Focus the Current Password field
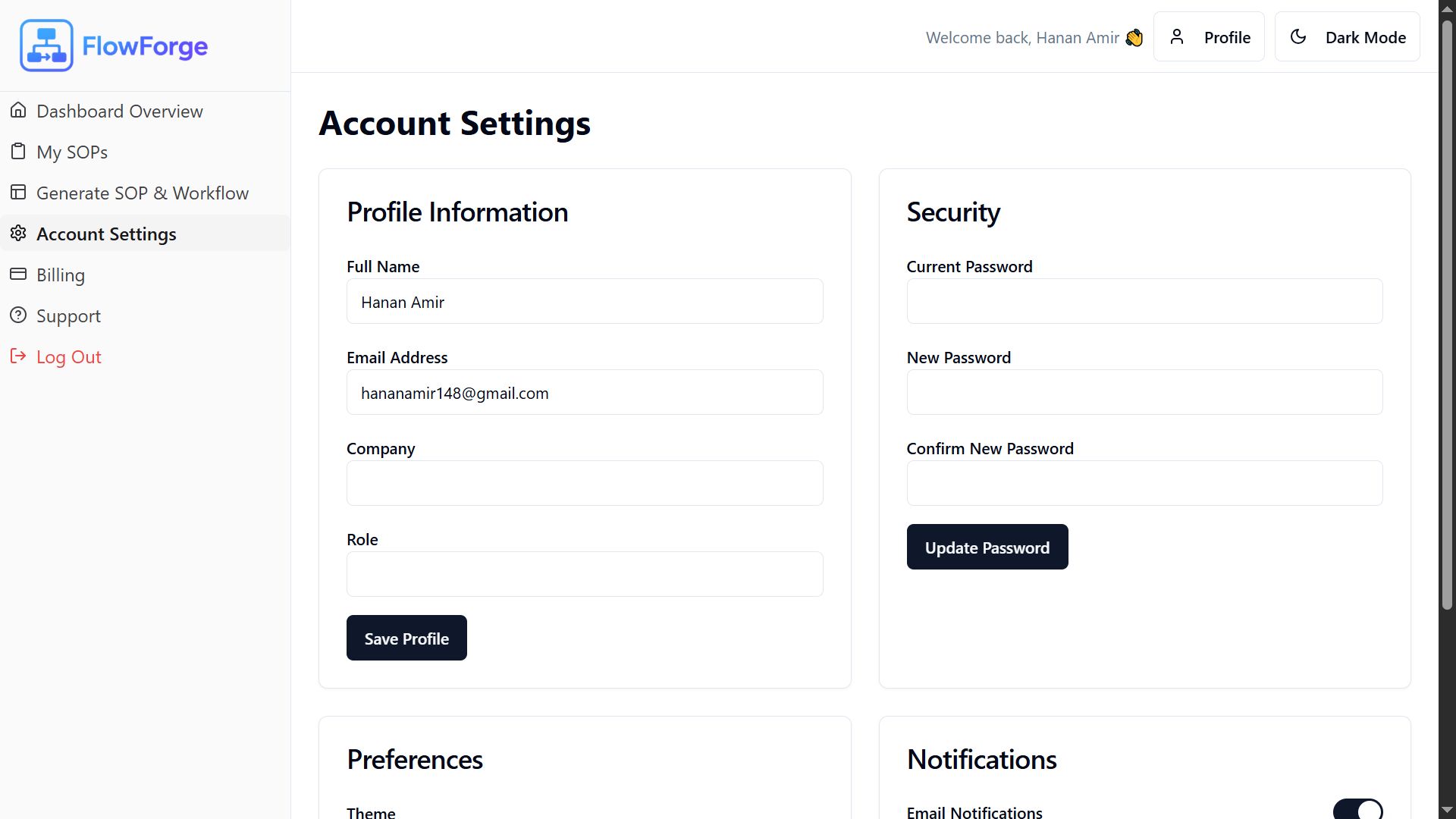1456x819 pixels. tap(1144, 301)
